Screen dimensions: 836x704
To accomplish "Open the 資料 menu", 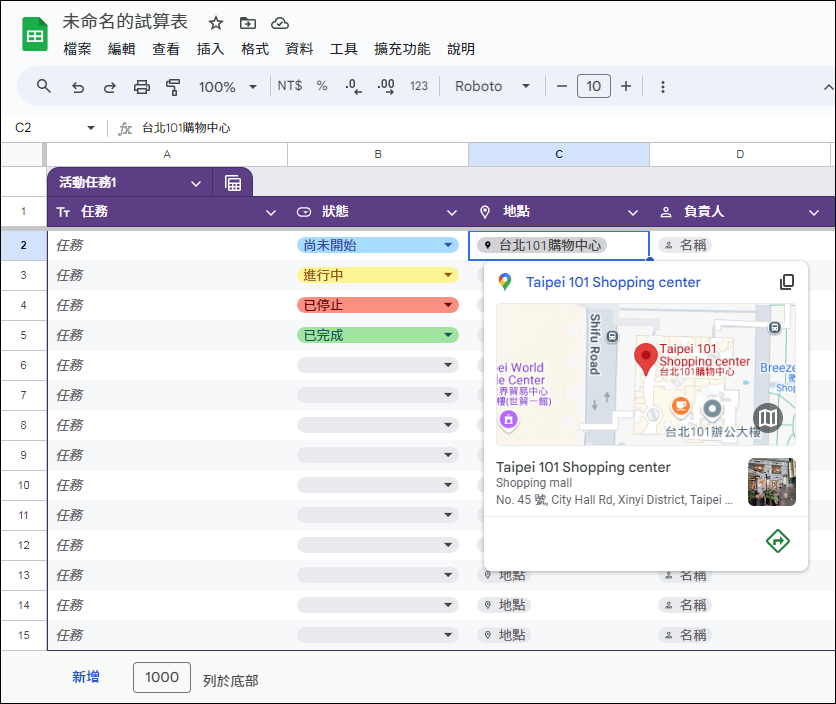I will click(299, 49).
